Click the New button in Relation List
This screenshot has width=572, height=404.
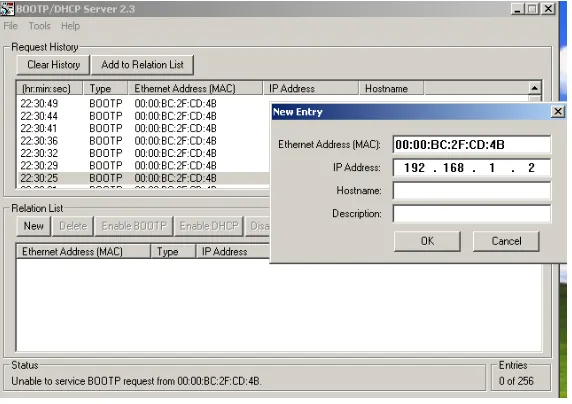point(34,226)
